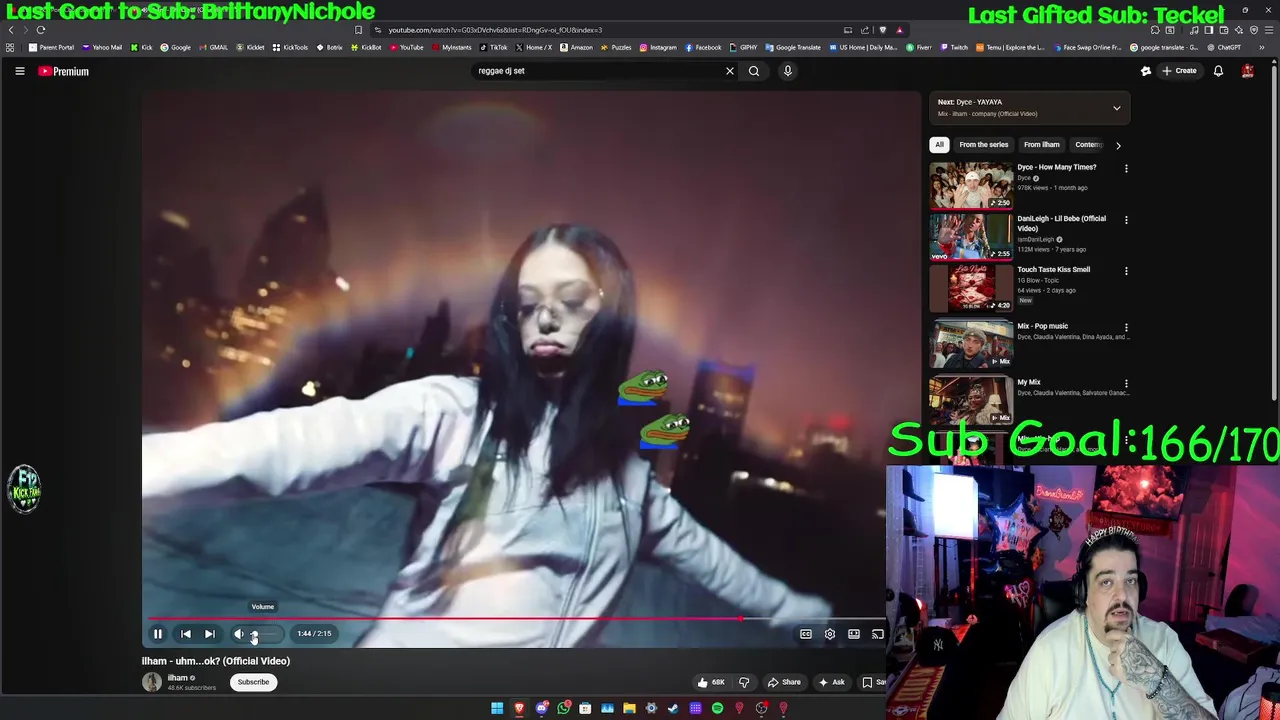
Task: Open the Touch Taste Kiss Smell title
Action: coord(1053,269)
